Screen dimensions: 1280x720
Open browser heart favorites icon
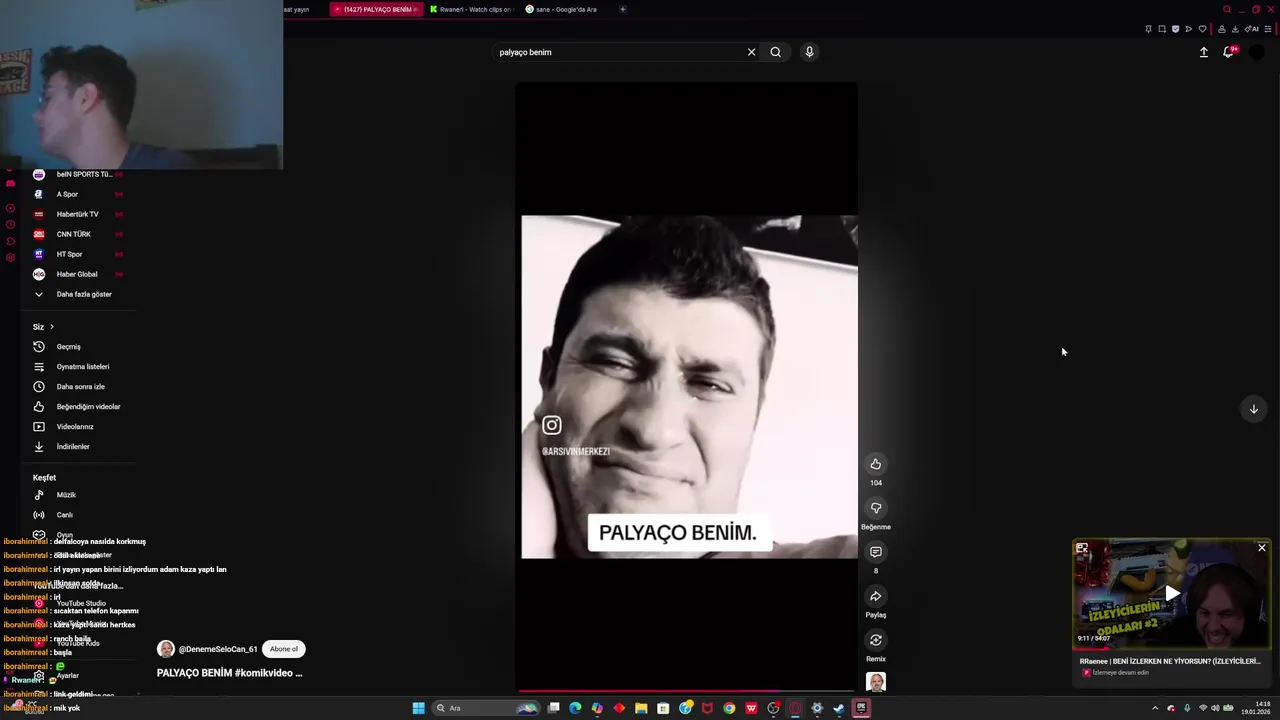point(1202,29)
